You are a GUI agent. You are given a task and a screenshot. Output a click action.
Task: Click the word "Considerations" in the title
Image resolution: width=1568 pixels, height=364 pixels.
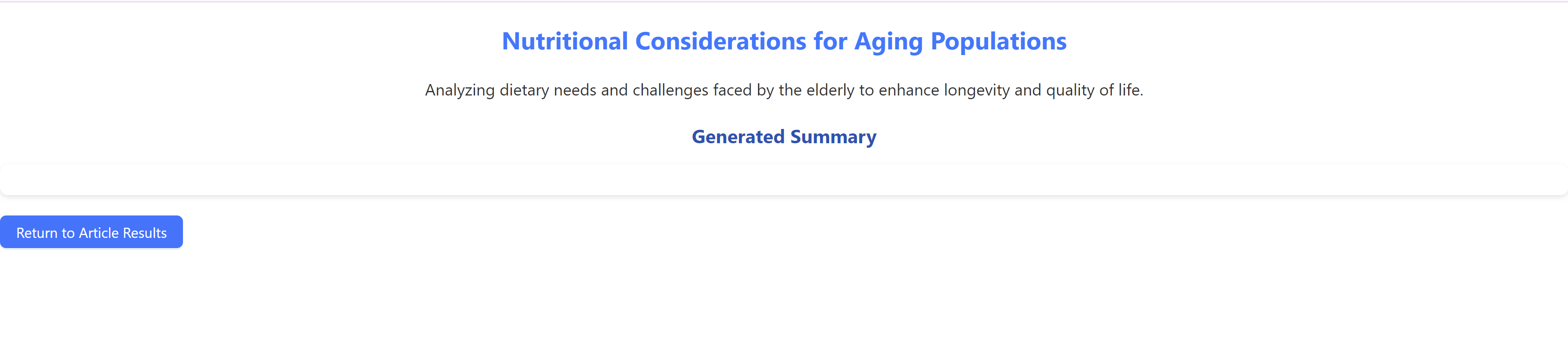721,41
